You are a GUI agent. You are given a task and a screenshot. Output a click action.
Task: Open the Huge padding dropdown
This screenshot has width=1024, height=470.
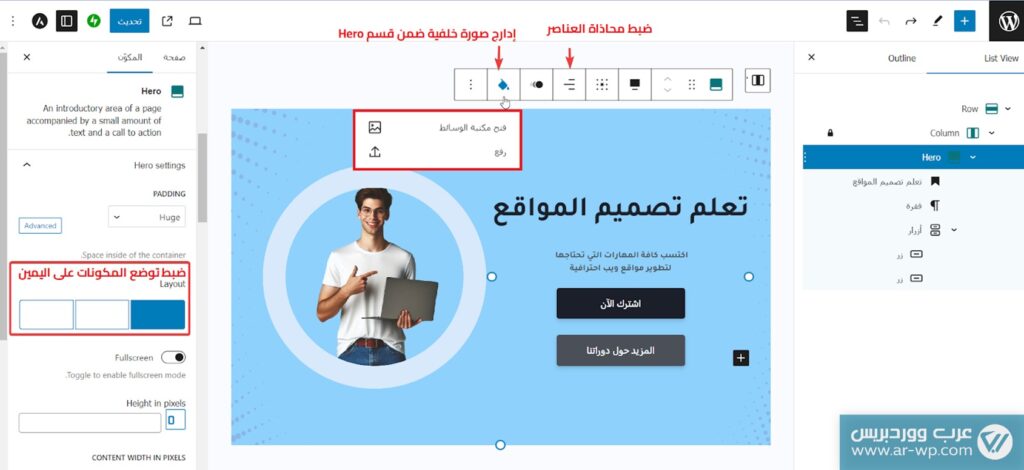click(x=147, y=217)
